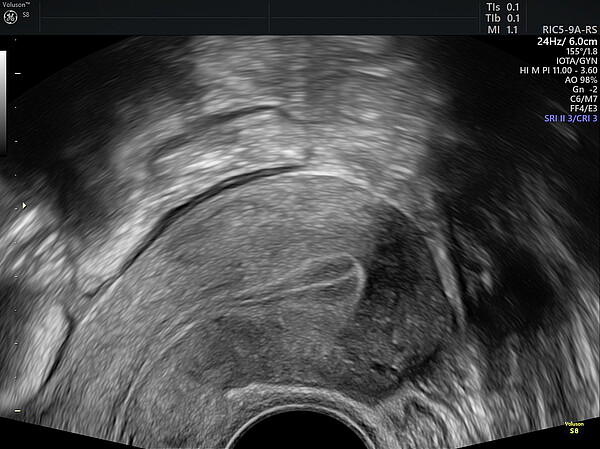Click the 'IOTA/GYN' preset label
This screenshot has width=600, height=449.
(577, 60)
